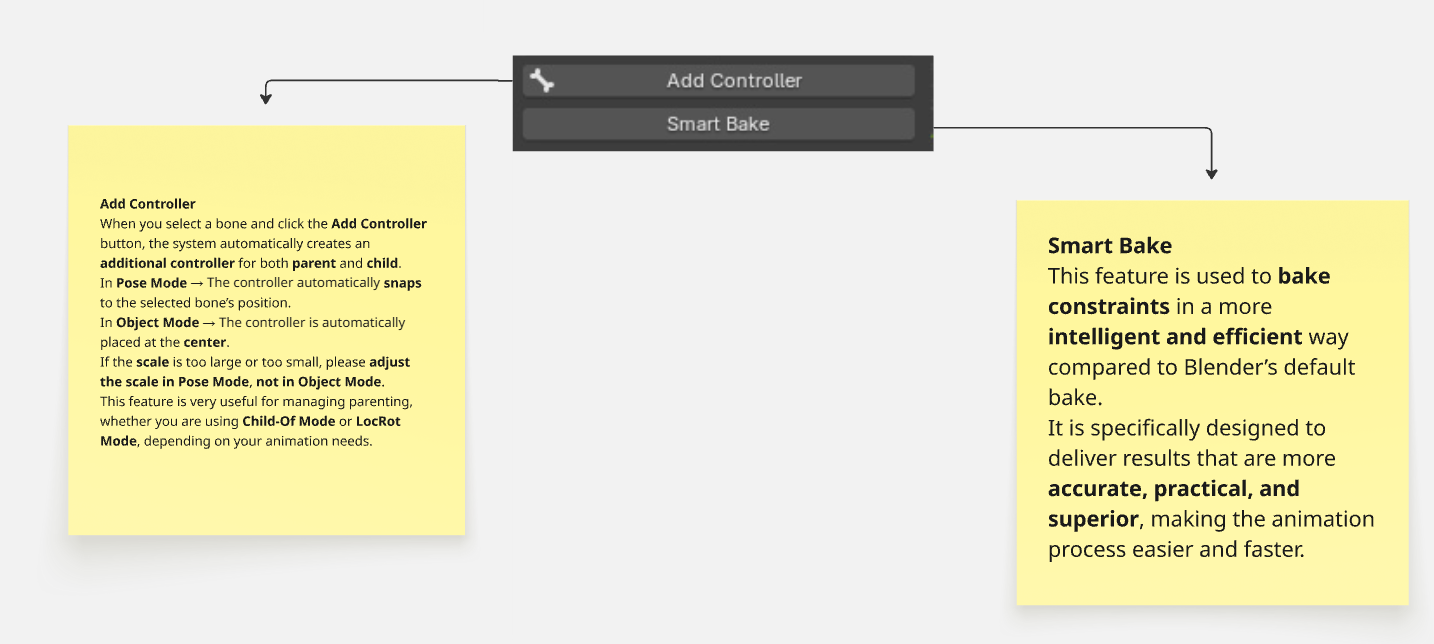Click the Smart Bake button
Viewport: 1434px width, 644px height.
tap(718, 124)
